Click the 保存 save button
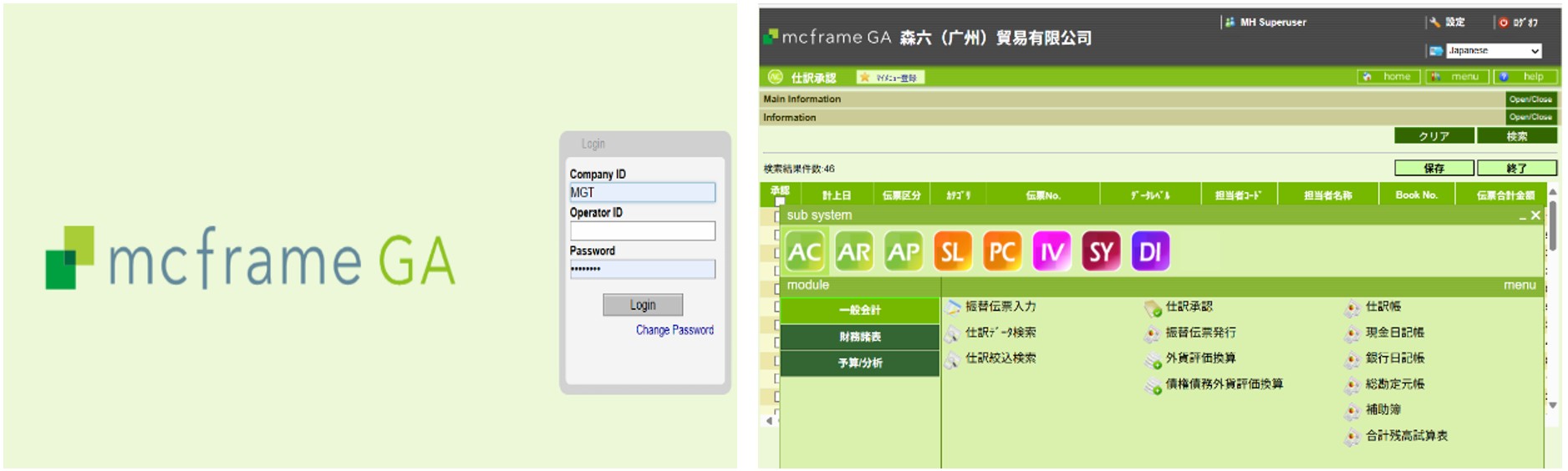The image size is (1568, 471). tap(1434, 169)
